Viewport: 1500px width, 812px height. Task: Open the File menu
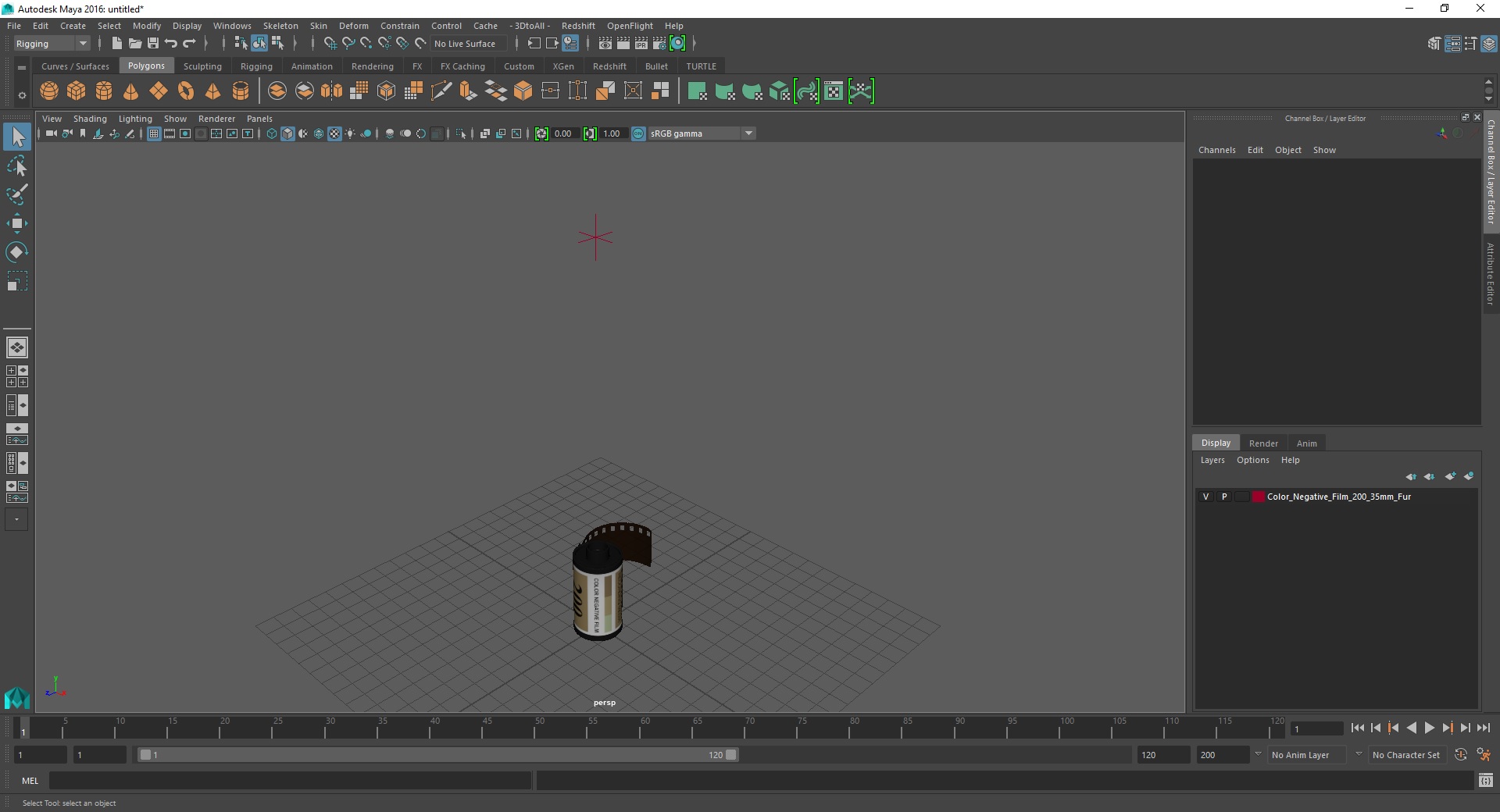[14, 26]
